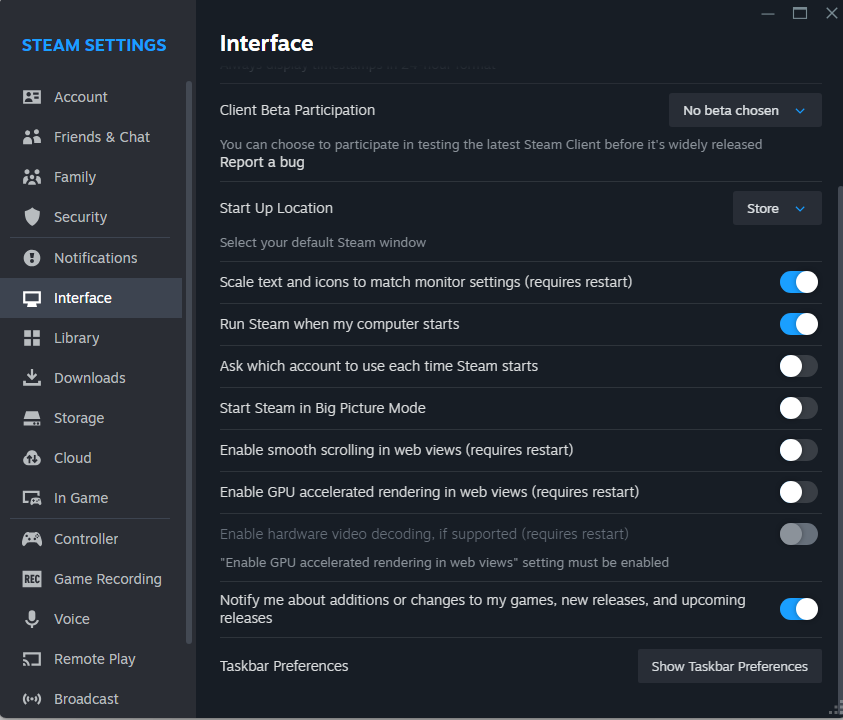This screenshot has height=720, width=843.
Task: Click the Voice microphone icon
Action: [x=32, y=619]
